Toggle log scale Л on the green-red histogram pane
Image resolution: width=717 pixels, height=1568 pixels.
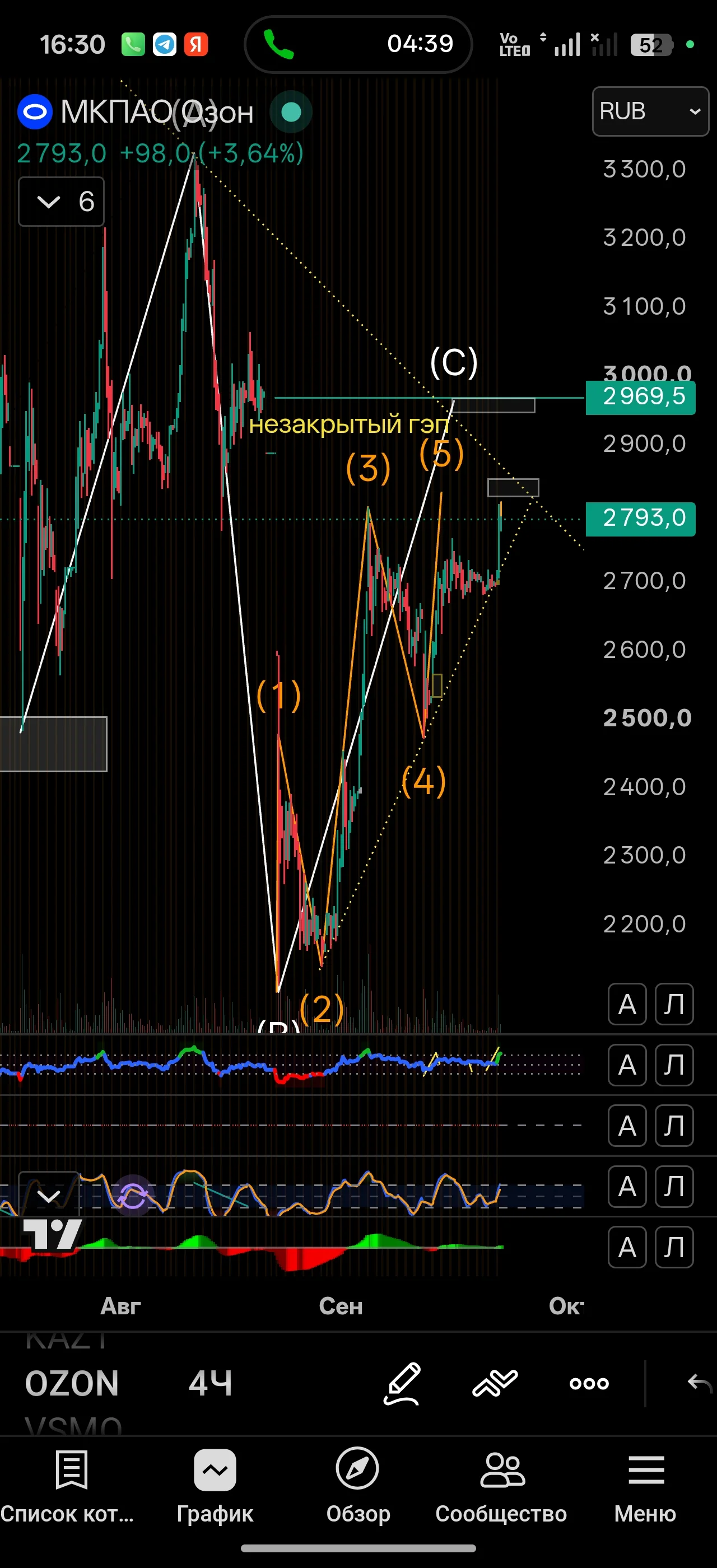tap(674, 1247)
